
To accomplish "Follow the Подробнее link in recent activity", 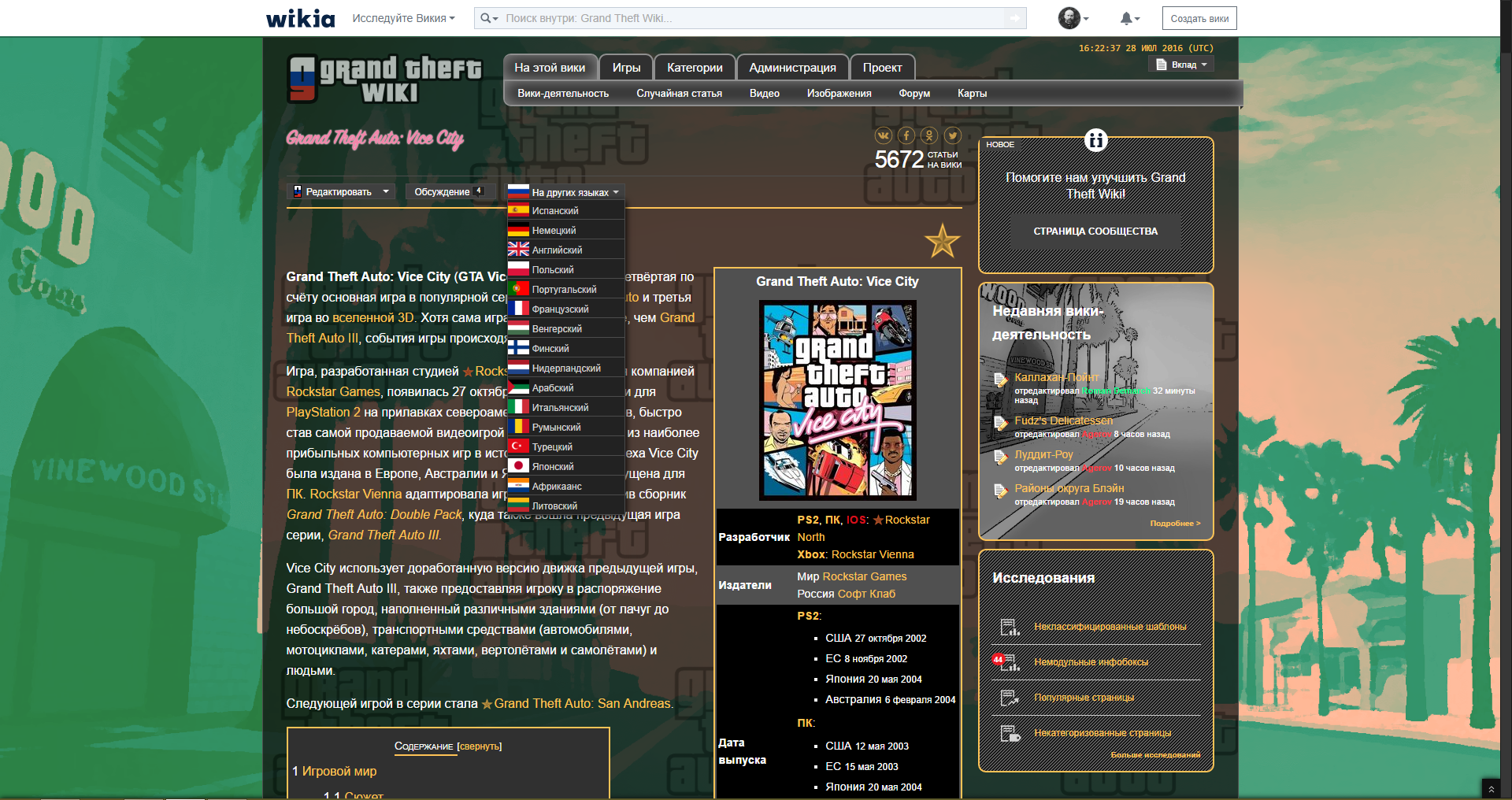I will tap(1175, 523).
